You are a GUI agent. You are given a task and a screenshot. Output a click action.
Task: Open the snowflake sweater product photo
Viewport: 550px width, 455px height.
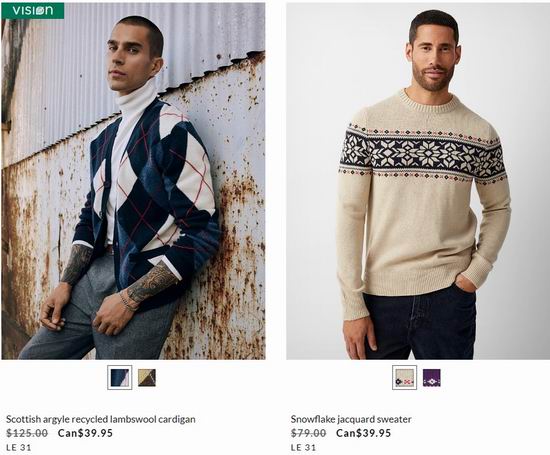[418, 181]
